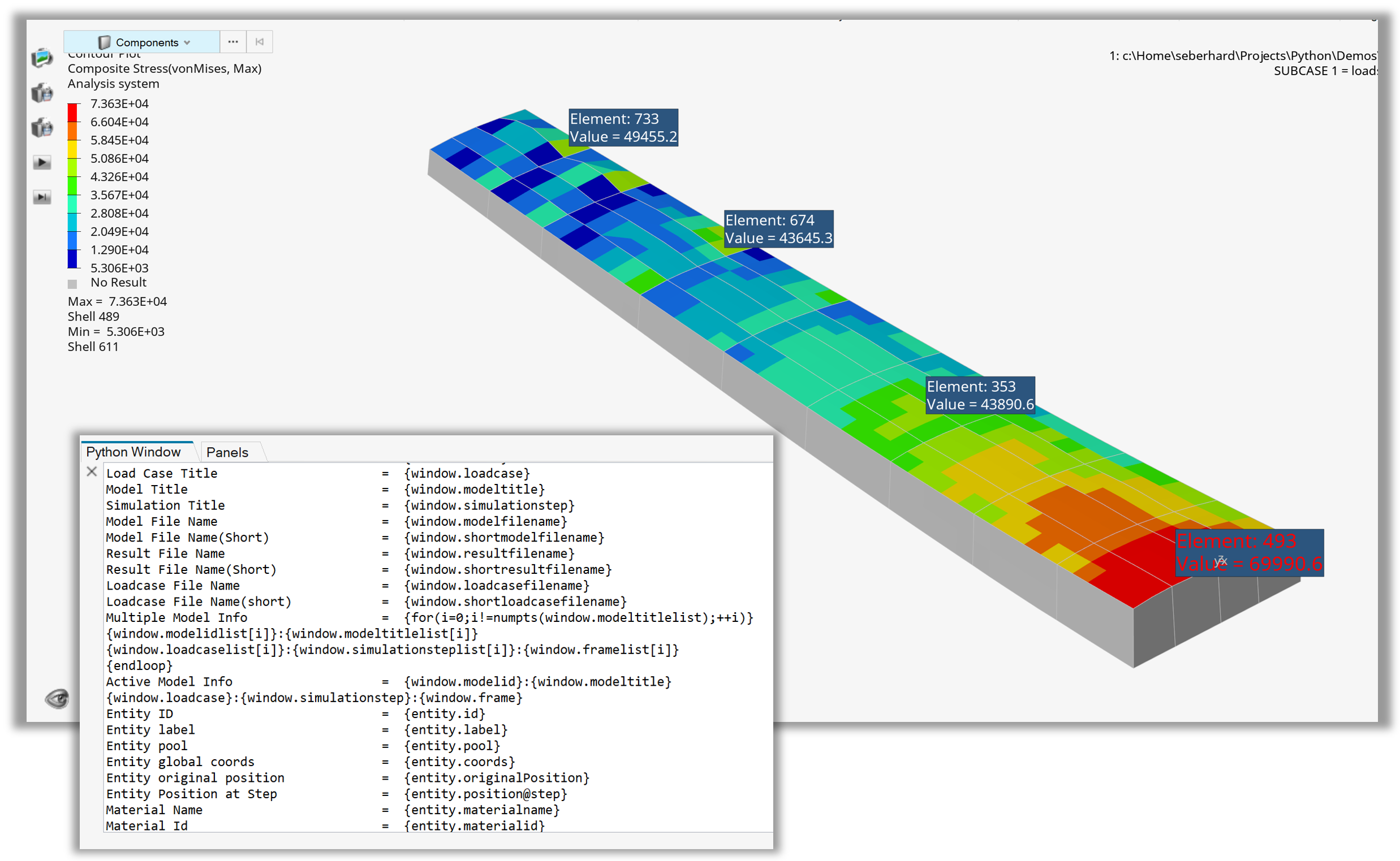Screen dimensions: 1400x861
Task: Click the step-forward animation button
Action: point(42,197)
